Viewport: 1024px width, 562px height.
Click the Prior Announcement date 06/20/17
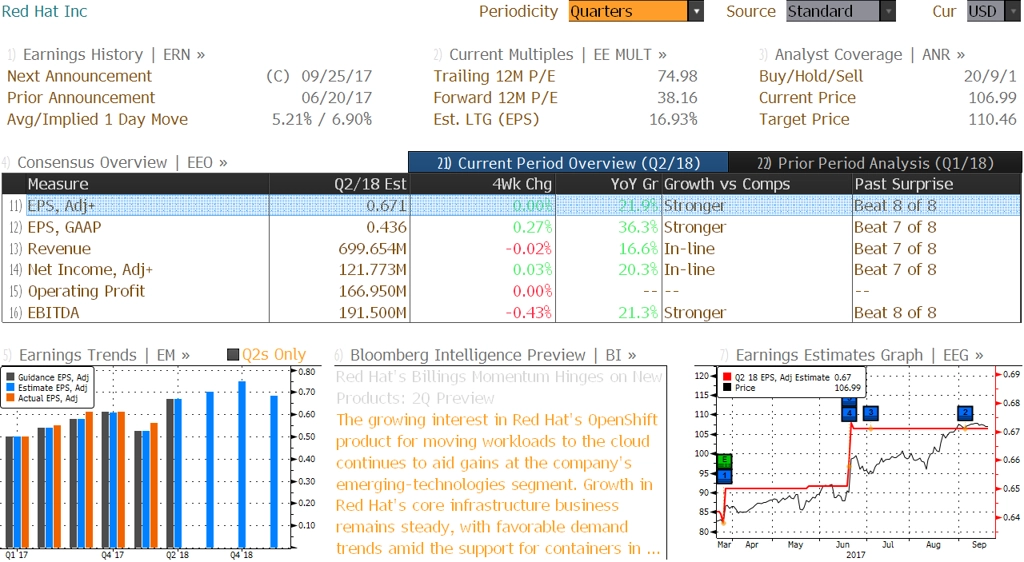coord(336,98)
